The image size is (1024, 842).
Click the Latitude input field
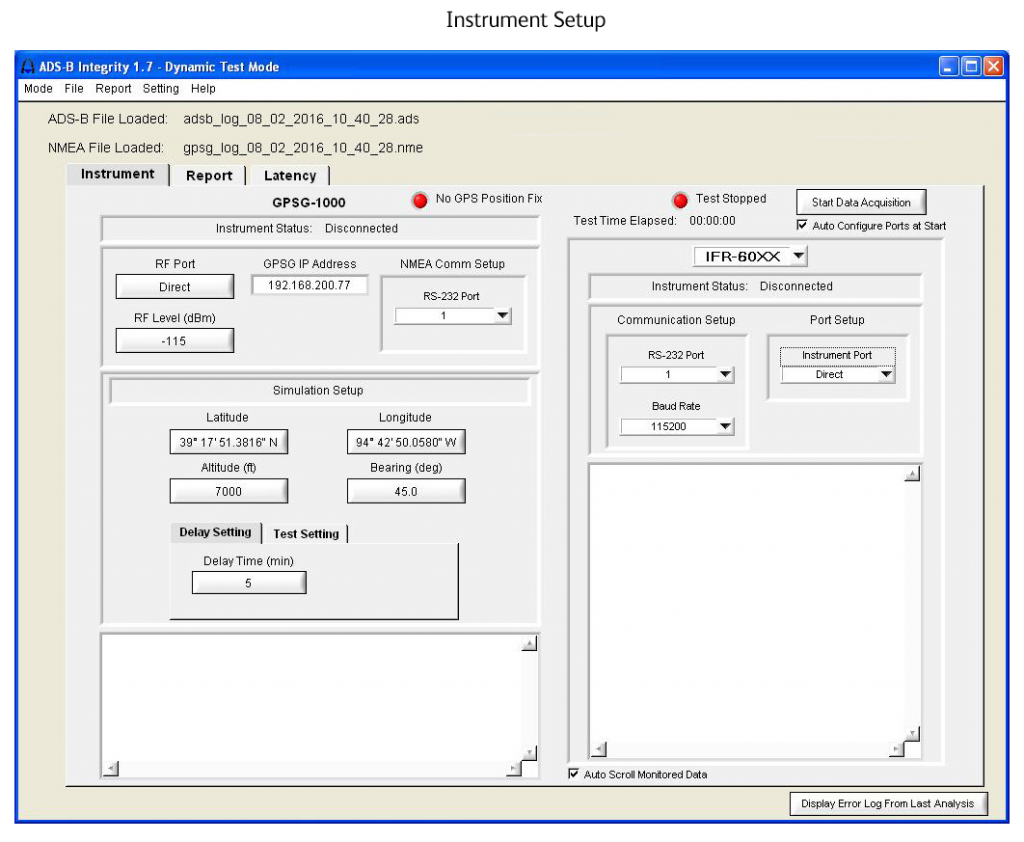[229, 442]
